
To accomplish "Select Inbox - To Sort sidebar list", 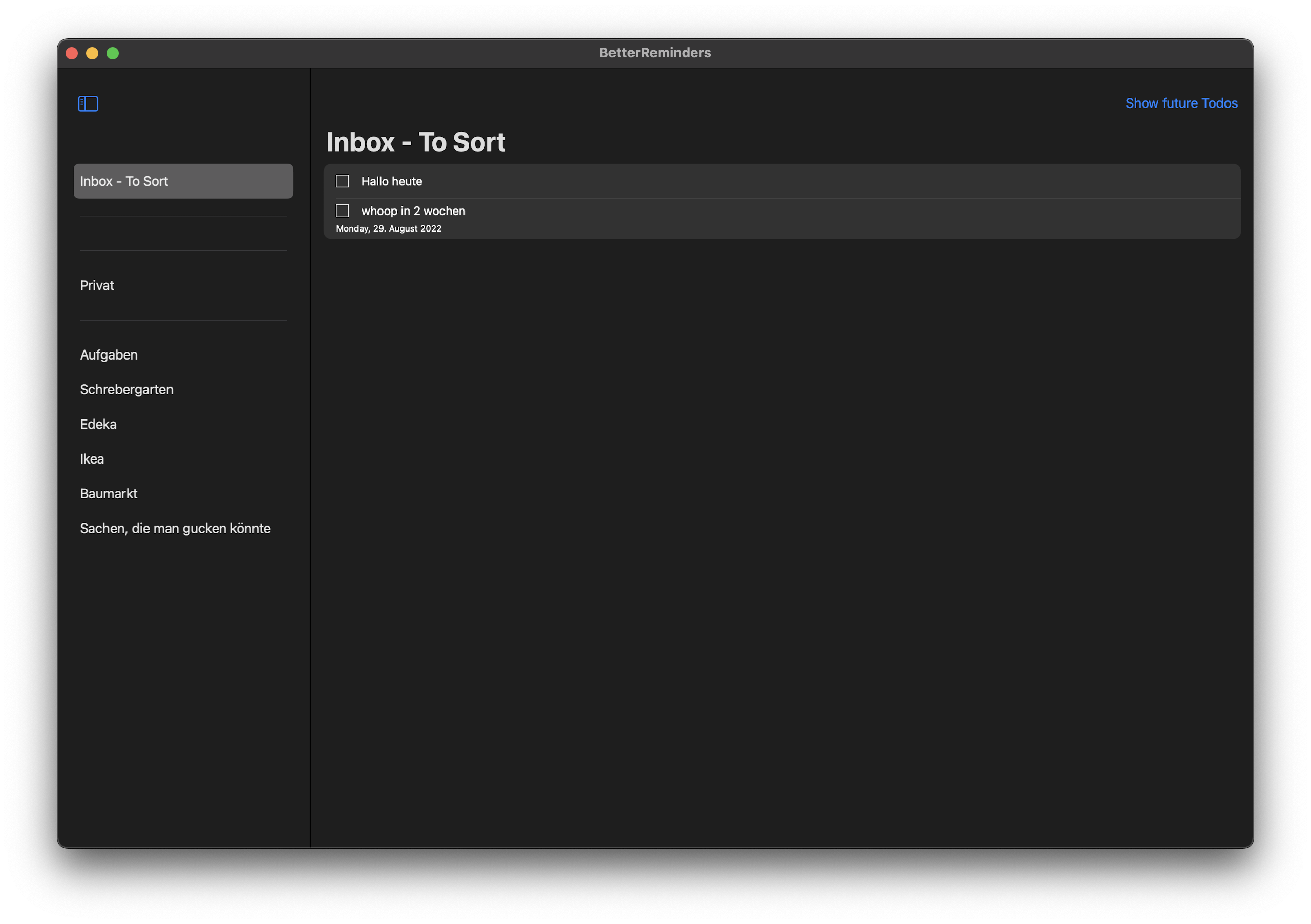I will pos(183,181).
